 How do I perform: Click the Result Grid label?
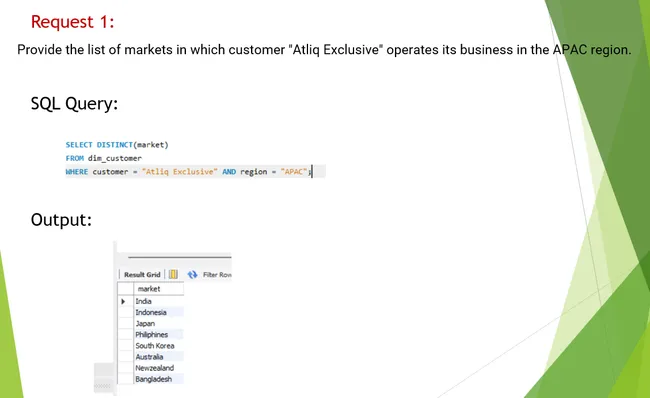pyautogui.click(x=142, y=274)
